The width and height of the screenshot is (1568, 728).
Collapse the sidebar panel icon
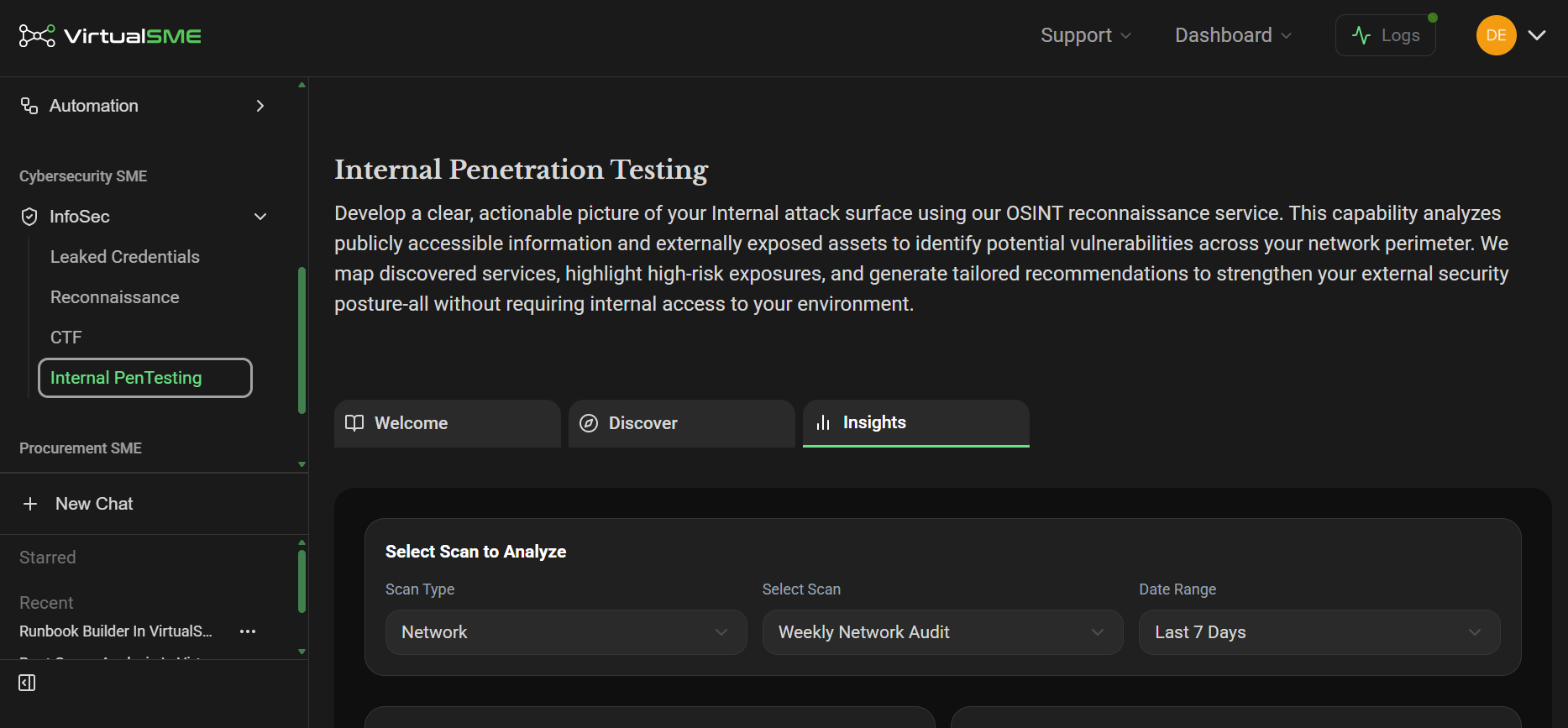(27, 683)
